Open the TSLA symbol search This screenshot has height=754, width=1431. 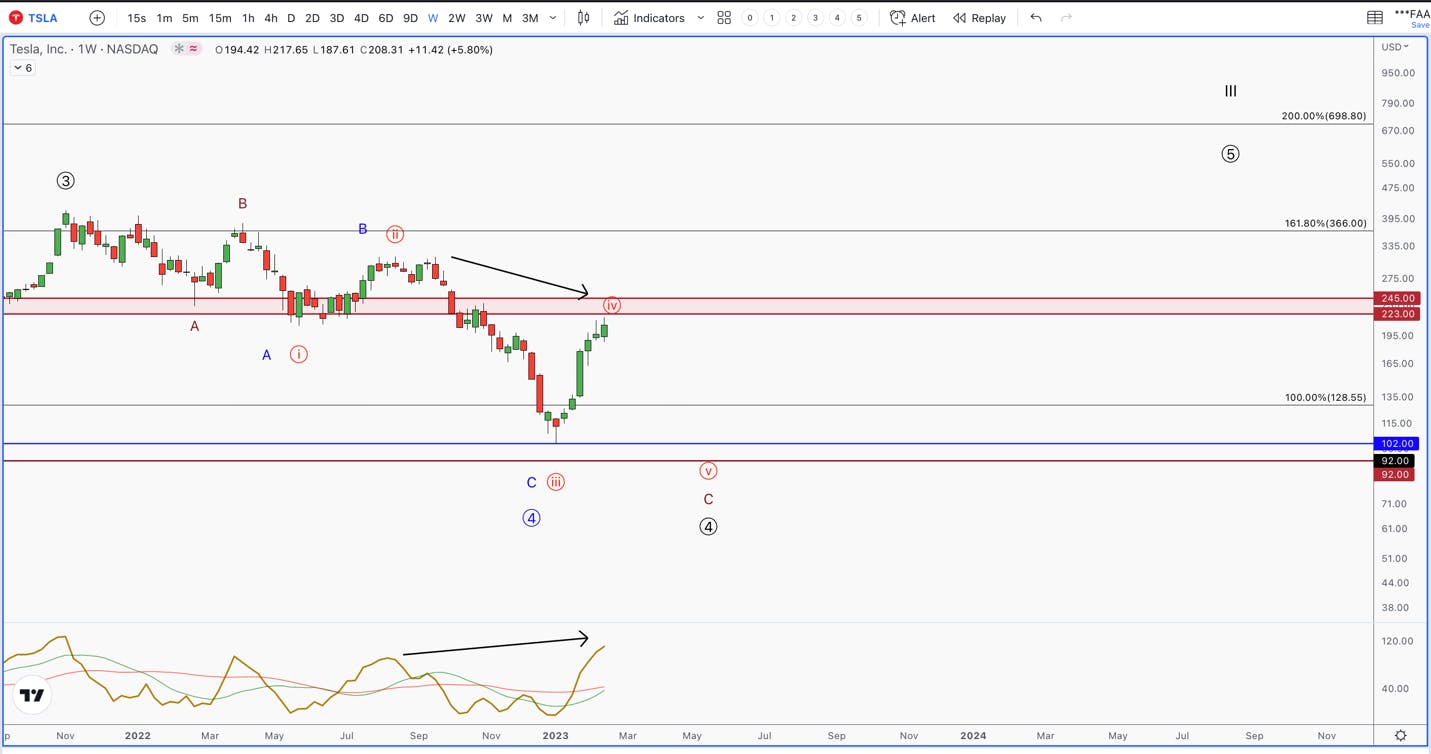point(33,18)
